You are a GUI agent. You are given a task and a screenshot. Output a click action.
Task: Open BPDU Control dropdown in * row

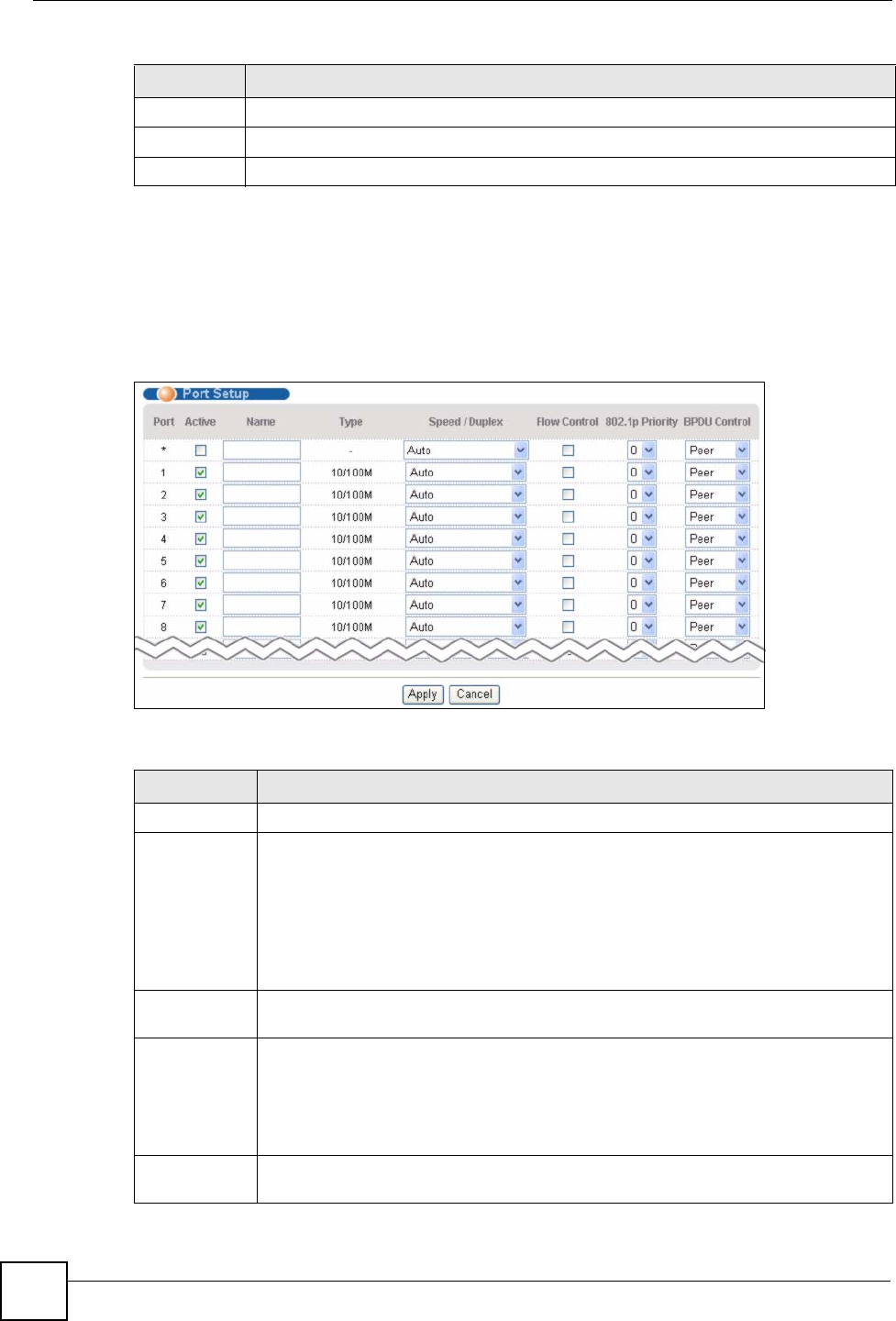click(718, 450)
